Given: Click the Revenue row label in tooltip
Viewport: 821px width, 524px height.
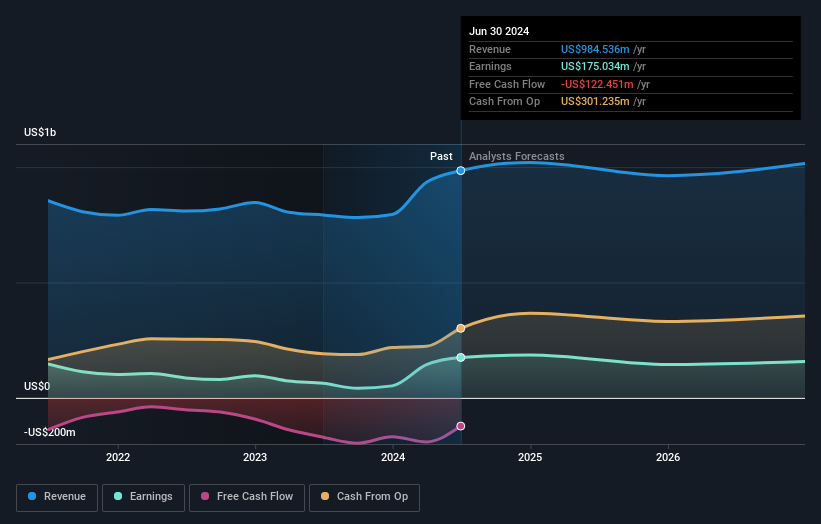Looking at the screenshot, I should (x=490, y=49).
